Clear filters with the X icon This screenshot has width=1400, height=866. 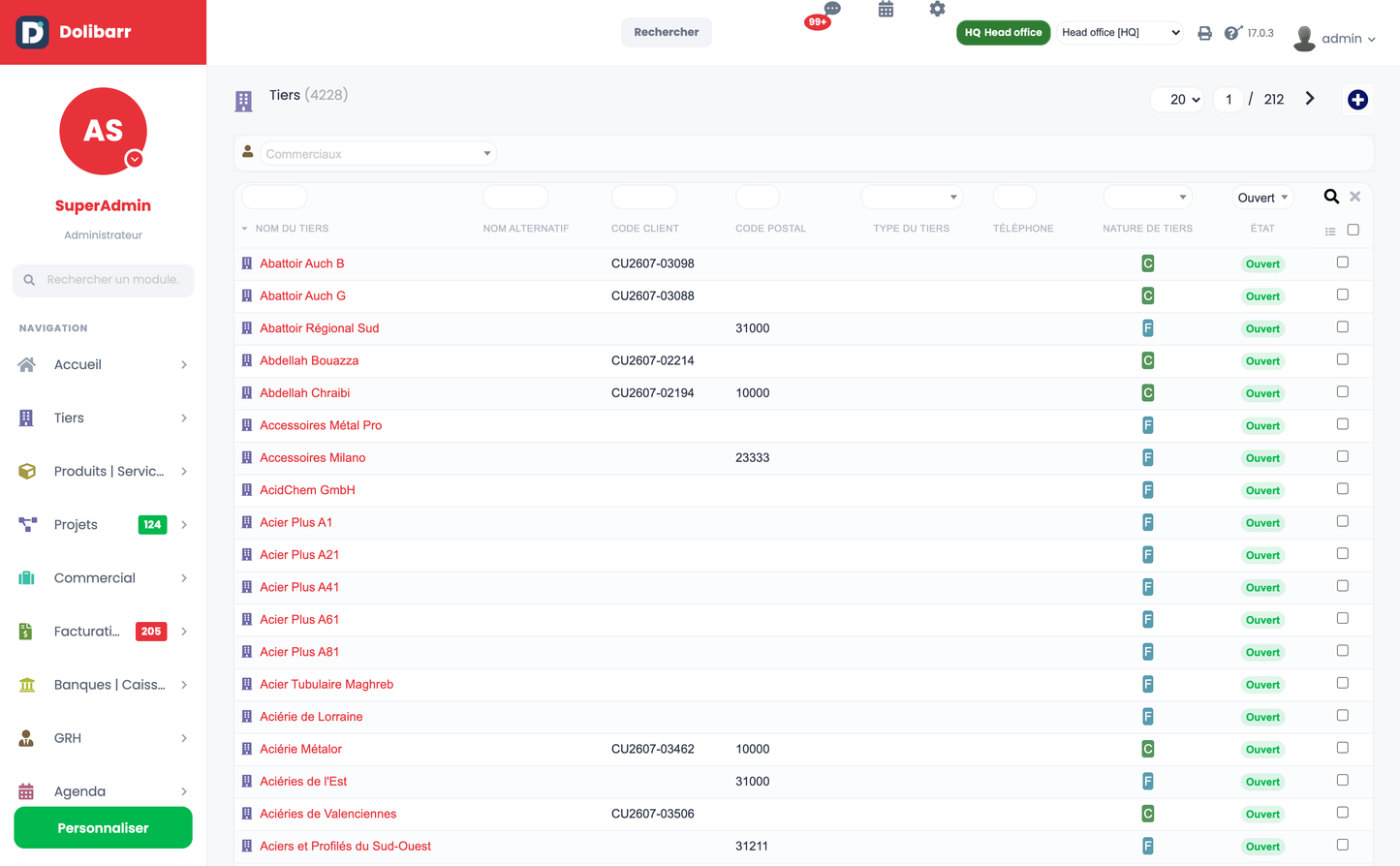(1355, 197)
